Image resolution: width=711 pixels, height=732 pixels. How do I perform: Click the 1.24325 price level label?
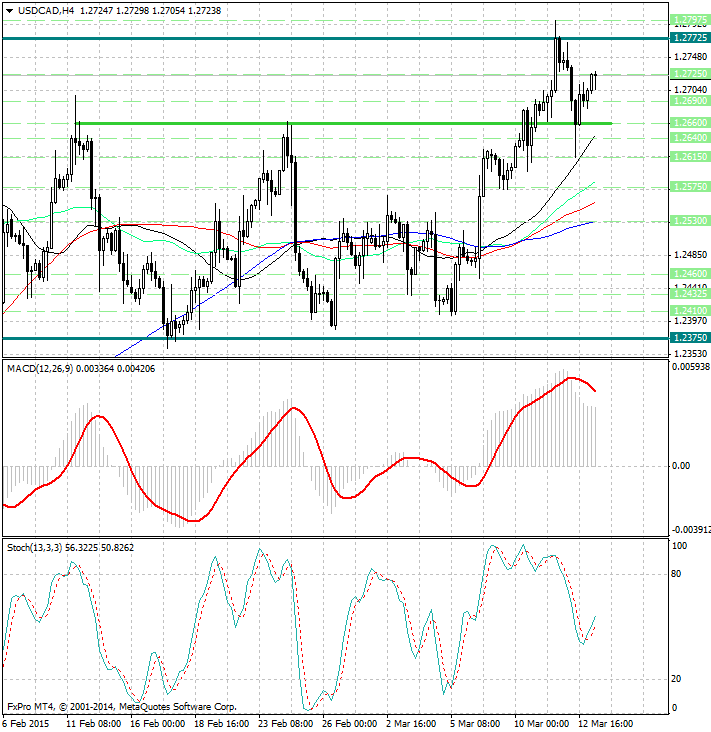pos(690,293)
